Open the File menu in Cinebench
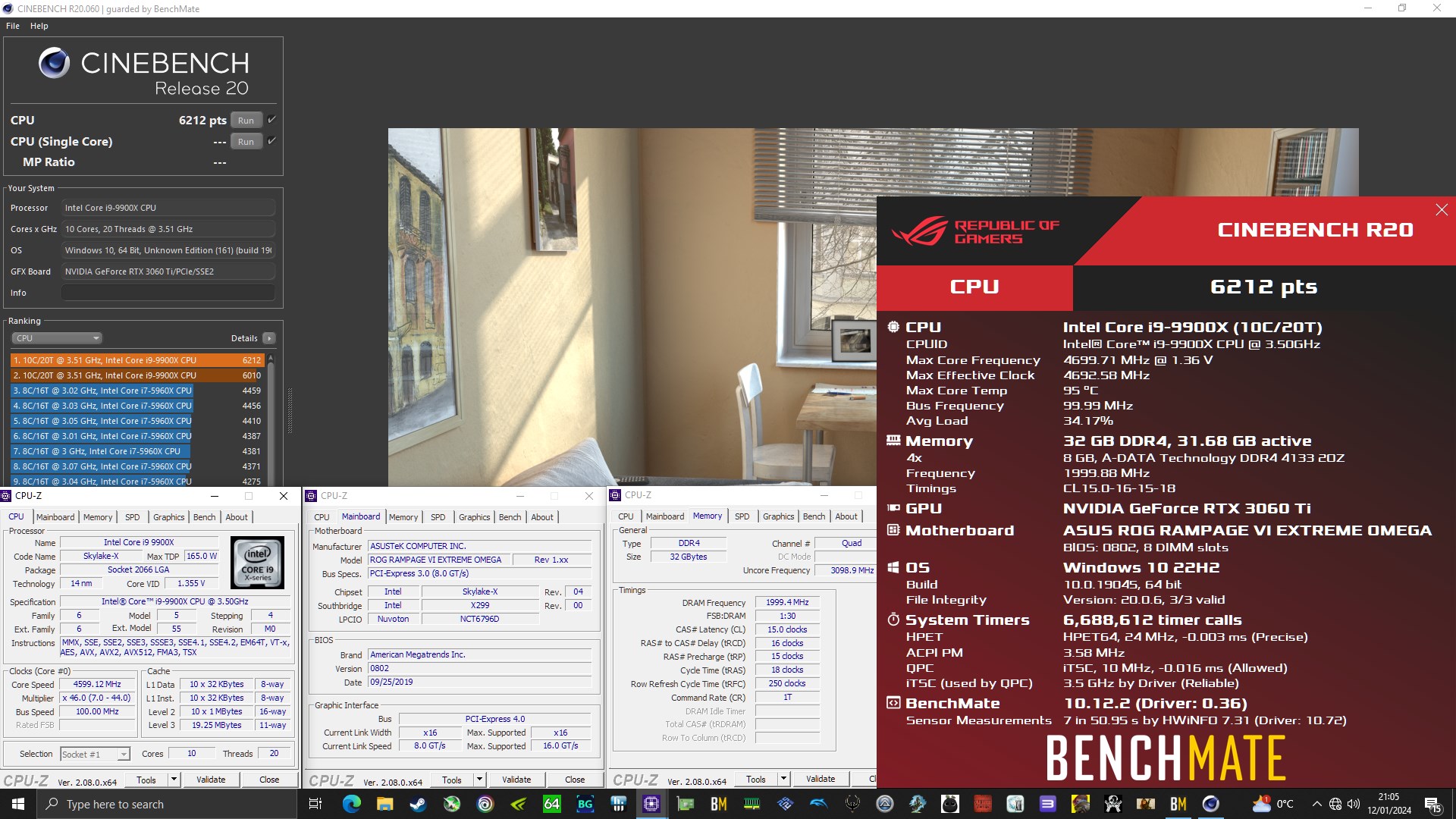 coord(13,26)
